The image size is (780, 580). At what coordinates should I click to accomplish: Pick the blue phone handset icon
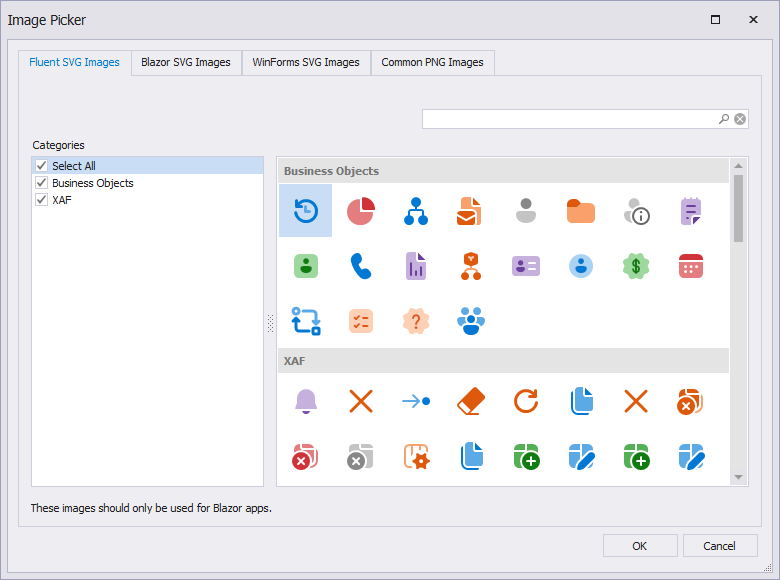pyautogui.click(x=360, y=266)
